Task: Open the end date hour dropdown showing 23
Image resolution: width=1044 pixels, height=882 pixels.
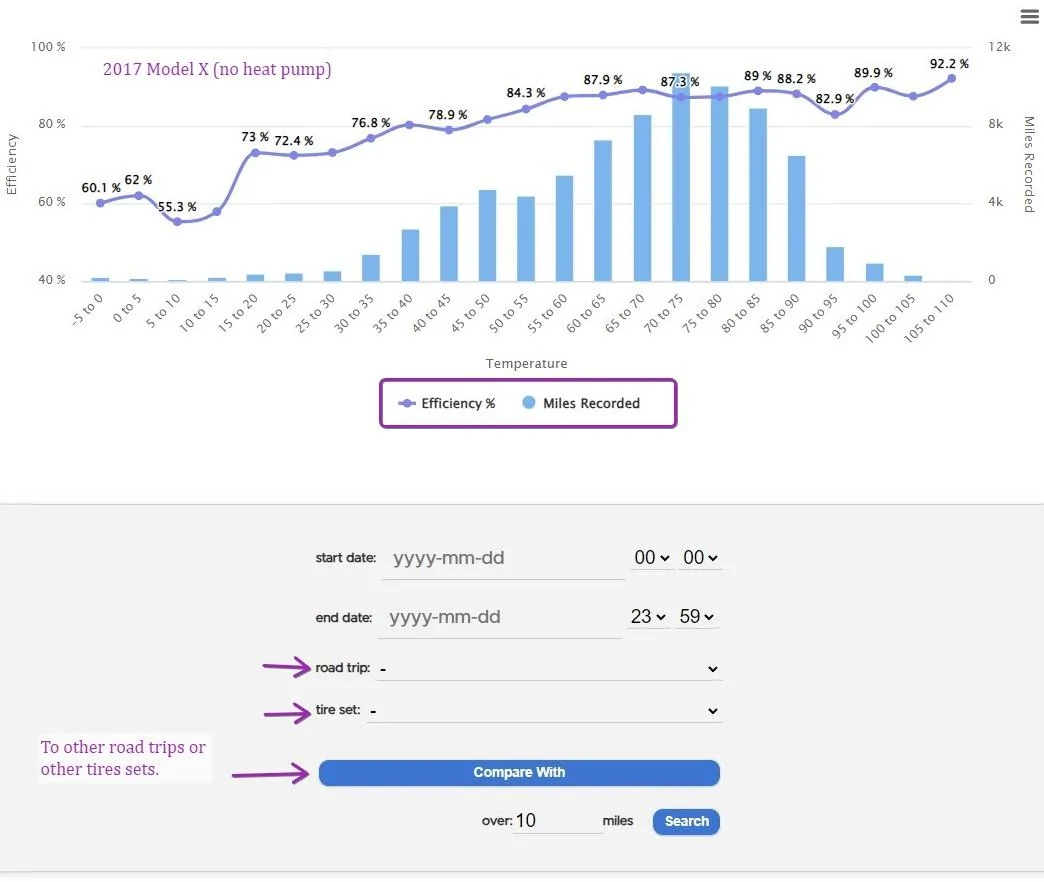Action: pyautogui.click(x=648, y=617)
